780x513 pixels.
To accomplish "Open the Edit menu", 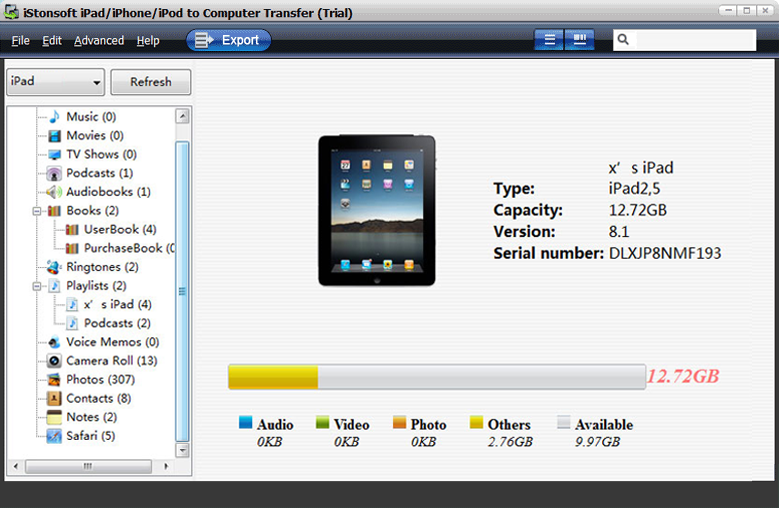I will (x=52, y=40).
